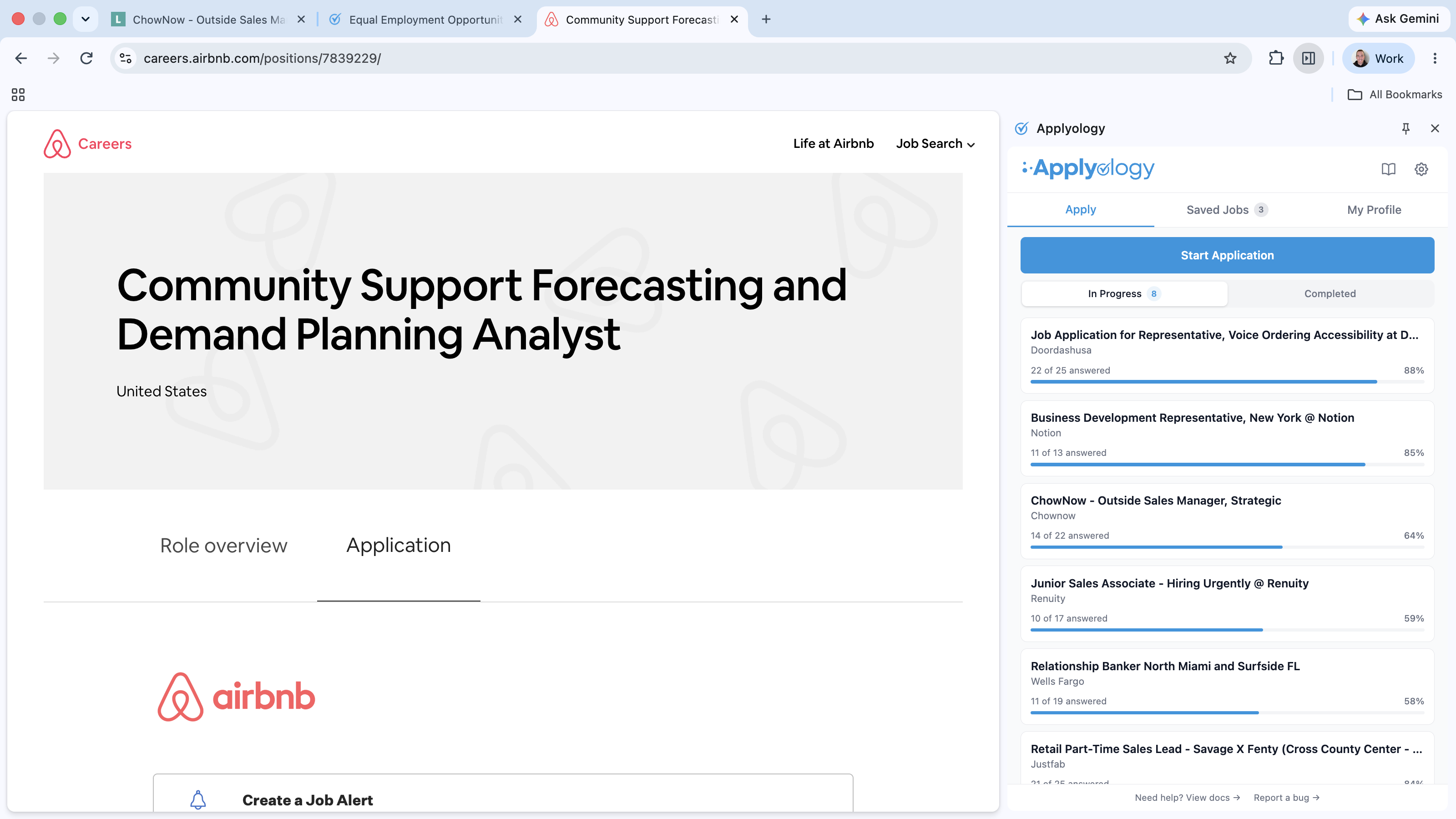The image size is (1456, 819).
Task: Open Relationship Banker Wells Fargo application
Action: [1227, 687]
